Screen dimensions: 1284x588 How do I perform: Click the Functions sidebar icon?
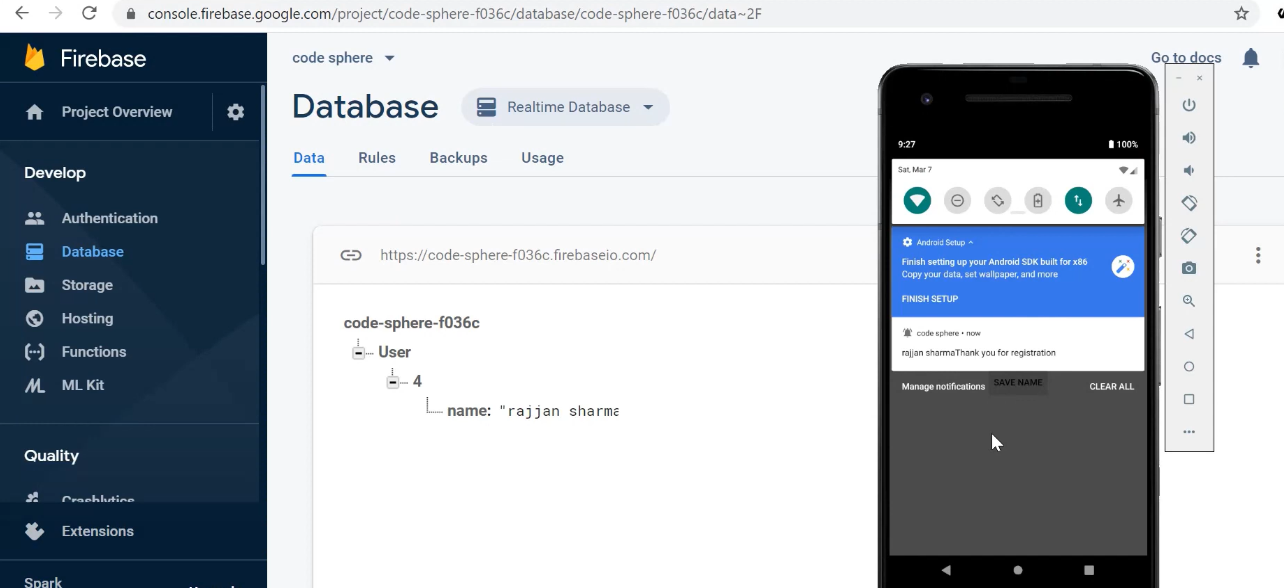35,352
